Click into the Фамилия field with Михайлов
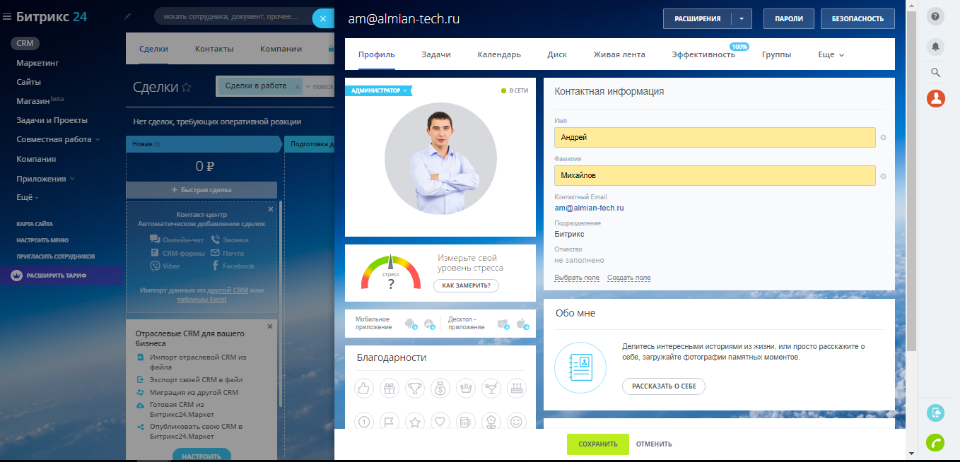Image resolution: width=960 pixels, height=462 pixels. (x=714, y=176)
